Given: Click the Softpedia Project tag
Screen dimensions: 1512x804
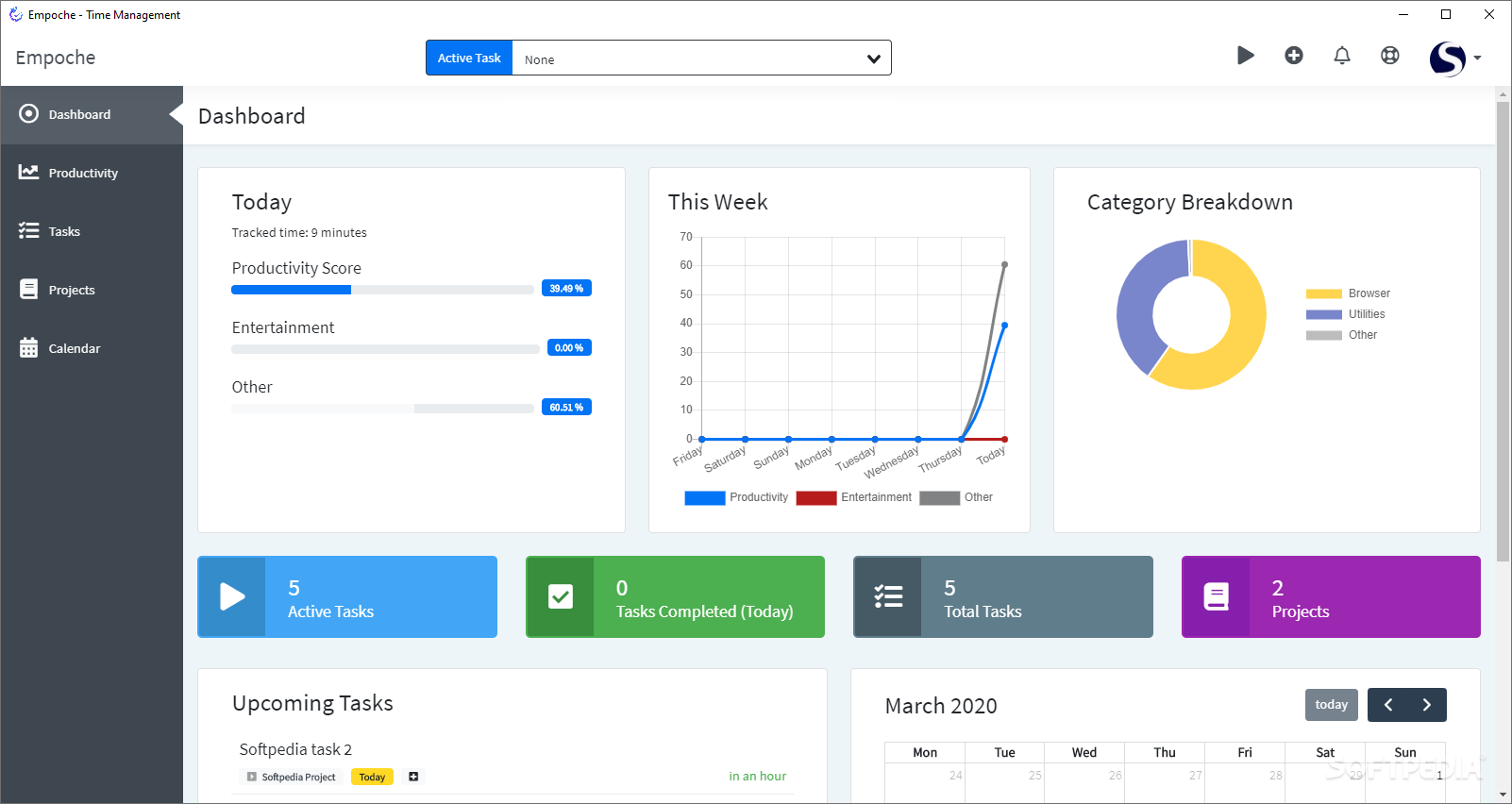Looking at the screenshot, I should 291,778.
